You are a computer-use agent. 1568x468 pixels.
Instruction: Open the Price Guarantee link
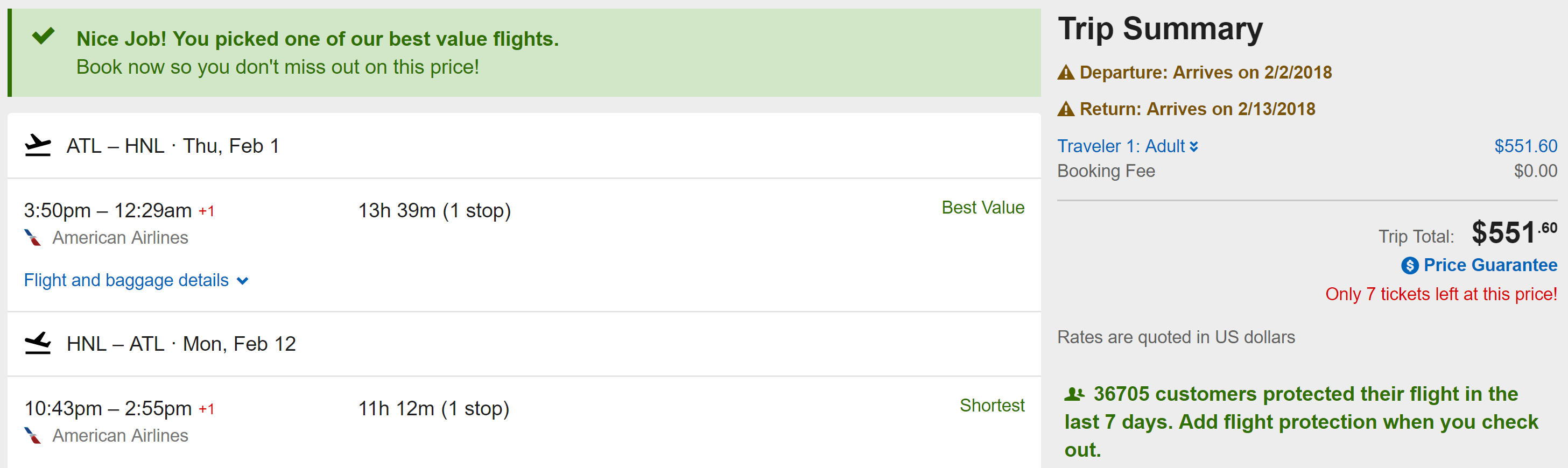(1490, 265)
